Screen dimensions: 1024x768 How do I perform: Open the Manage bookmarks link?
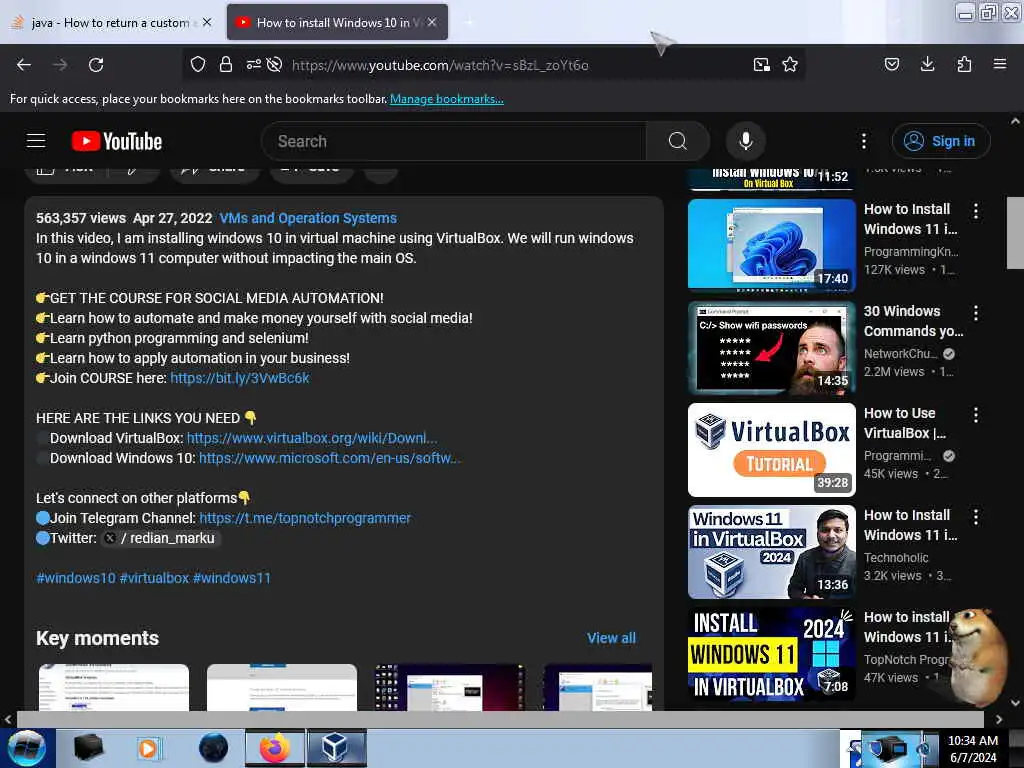447,99
